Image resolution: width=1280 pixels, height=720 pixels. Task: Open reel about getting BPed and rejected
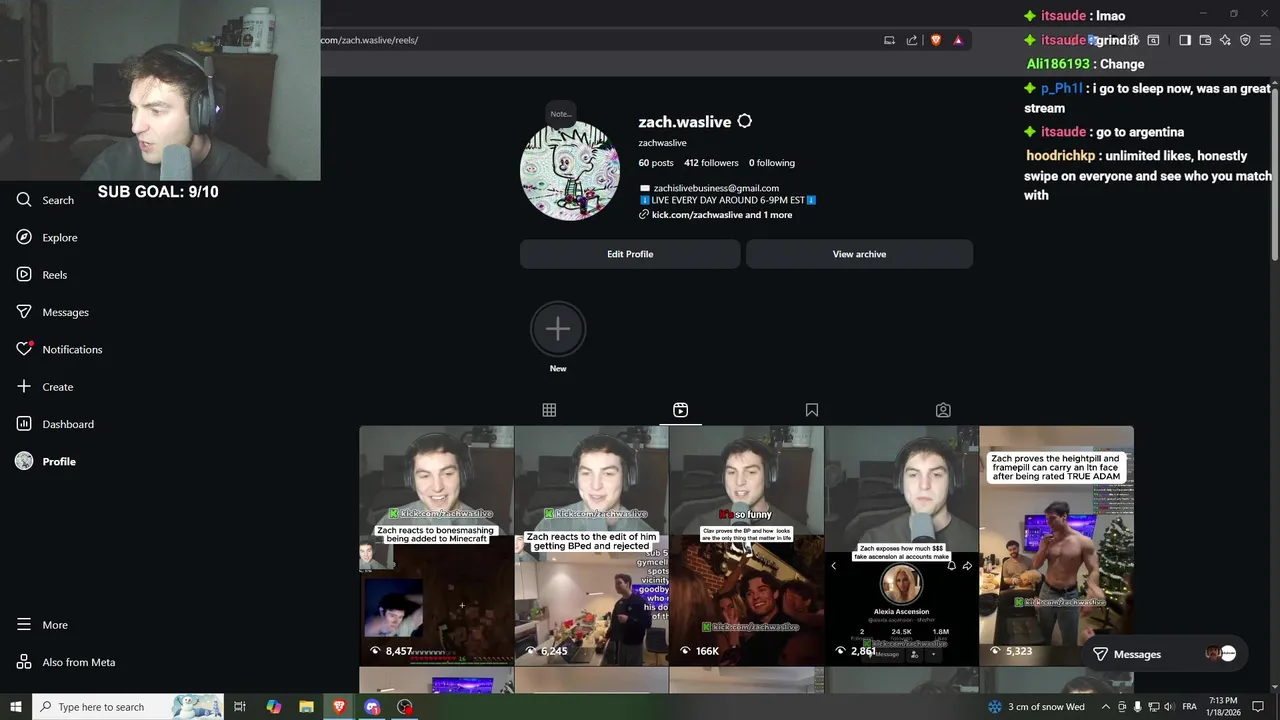click(x=591, y=546)
